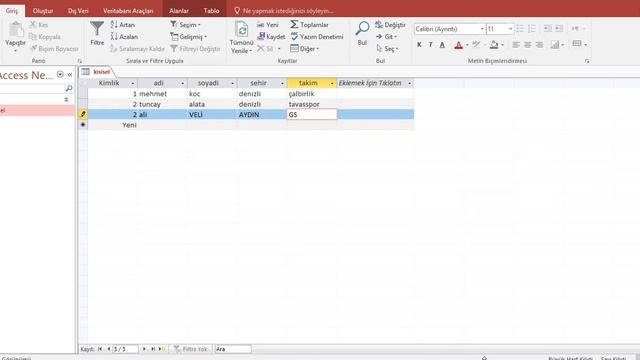Click the Tümünü Yenile refresh icon
Image resolution: width=640 pixels, height=360 pixels.
(x=242, y=30)
